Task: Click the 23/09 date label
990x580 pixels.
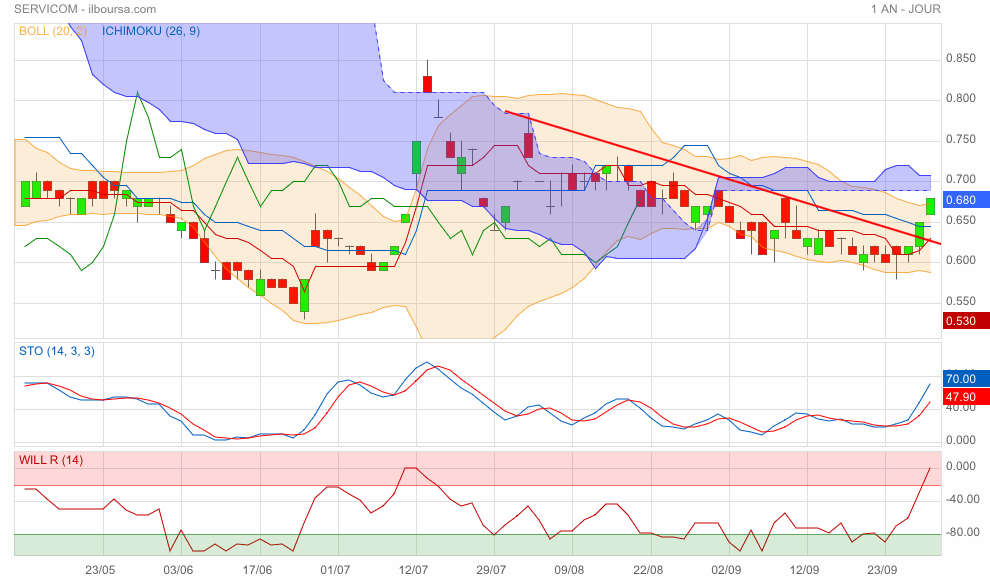Action: point(883,570)
